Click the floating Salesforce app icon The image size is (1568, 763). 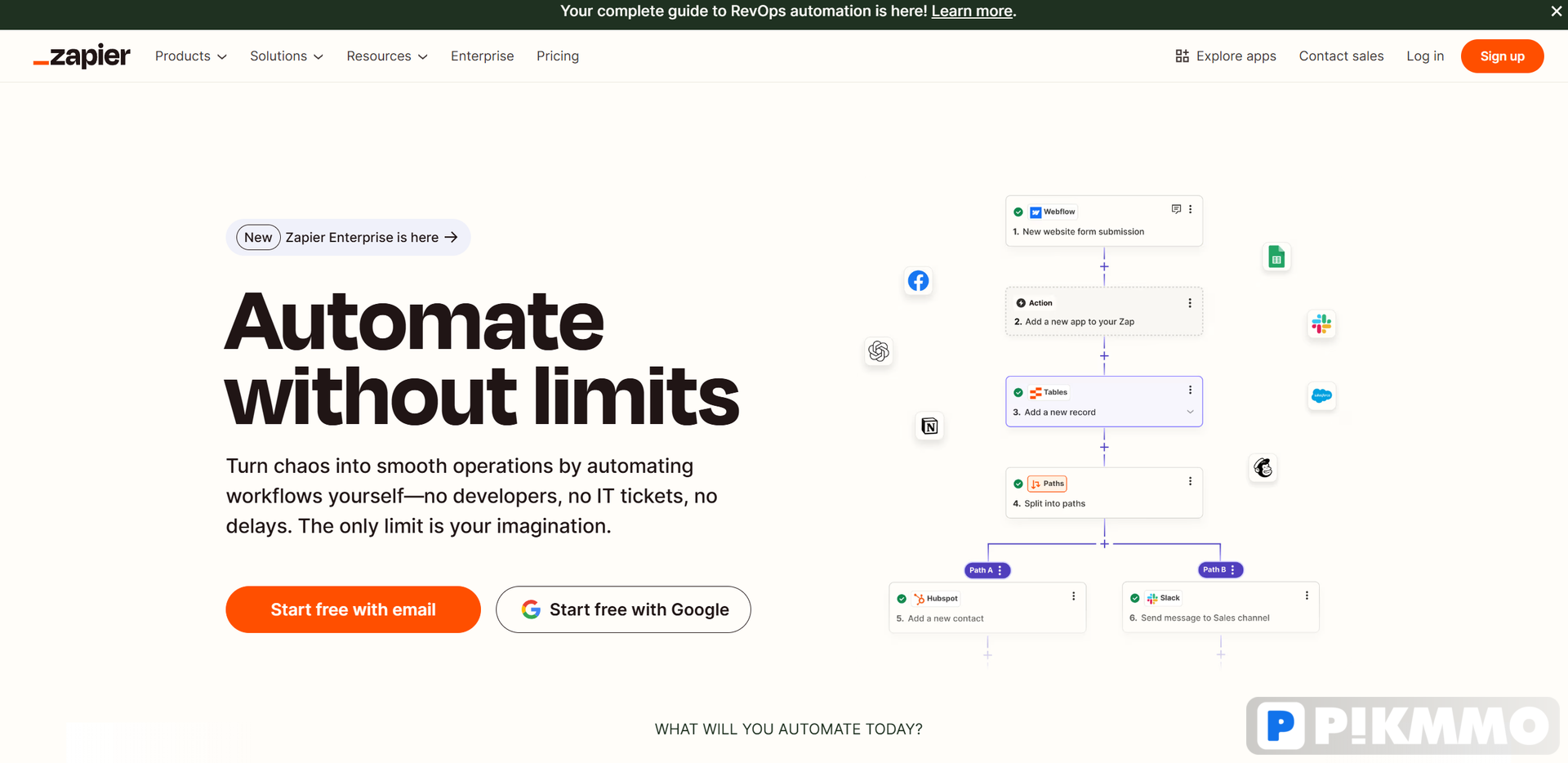[1321, 395]
